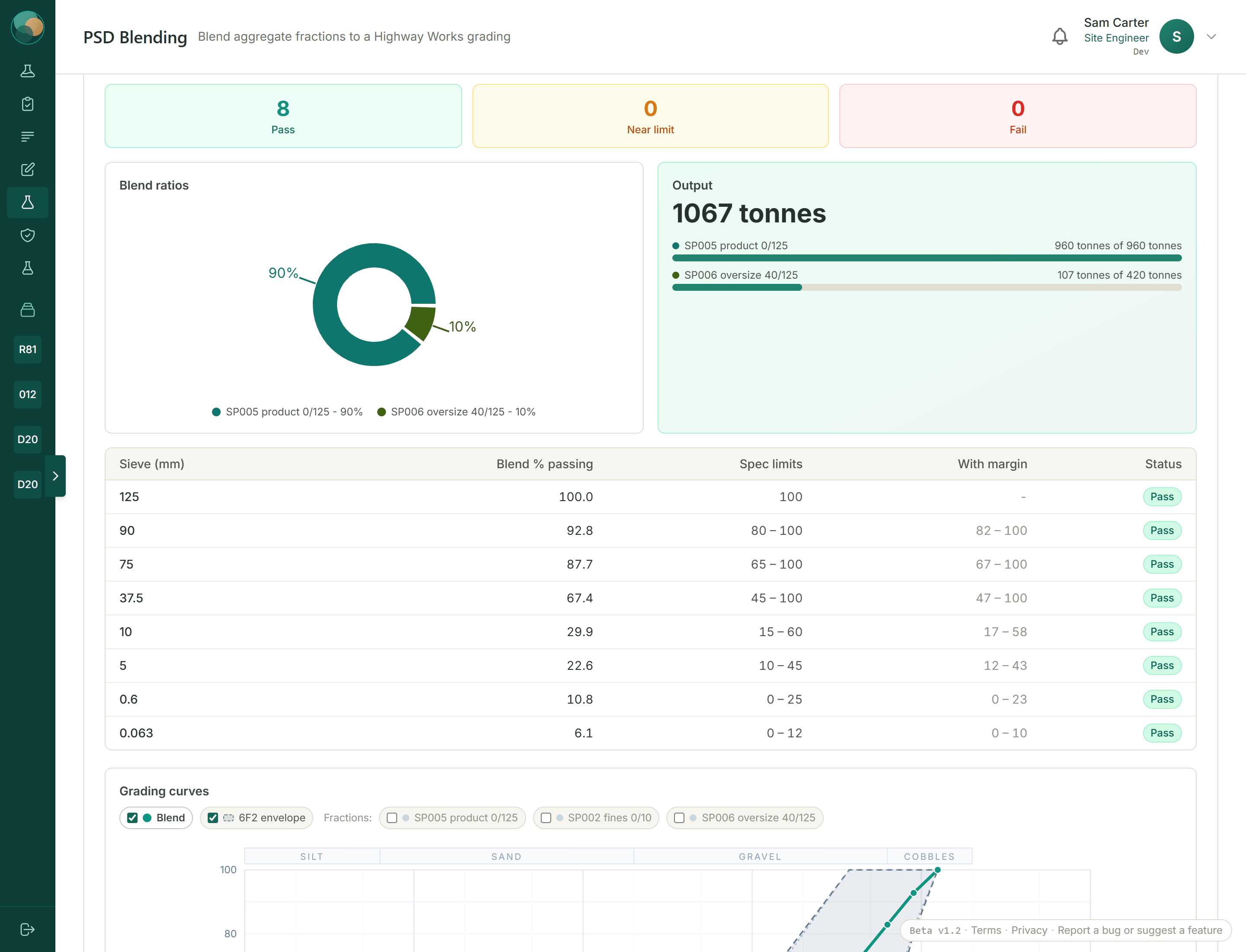The height and width of the screenshot is (952, 1246).
Task: Enable the SP006 oversize 40/125 fraction checkbox
Action: (679, 818)
